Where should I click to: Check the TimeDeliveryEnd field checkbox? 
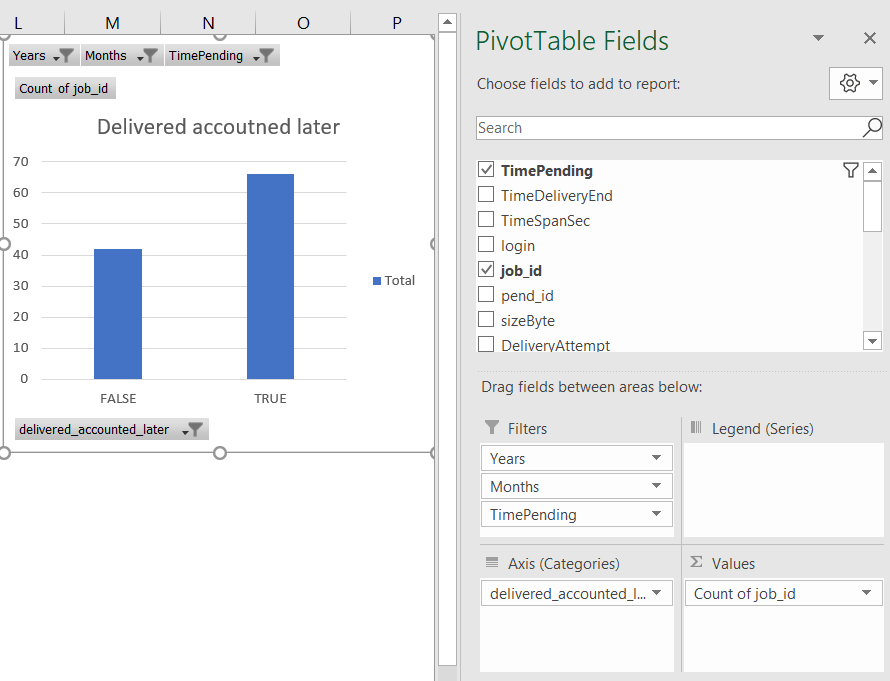[x=486, y=196]
